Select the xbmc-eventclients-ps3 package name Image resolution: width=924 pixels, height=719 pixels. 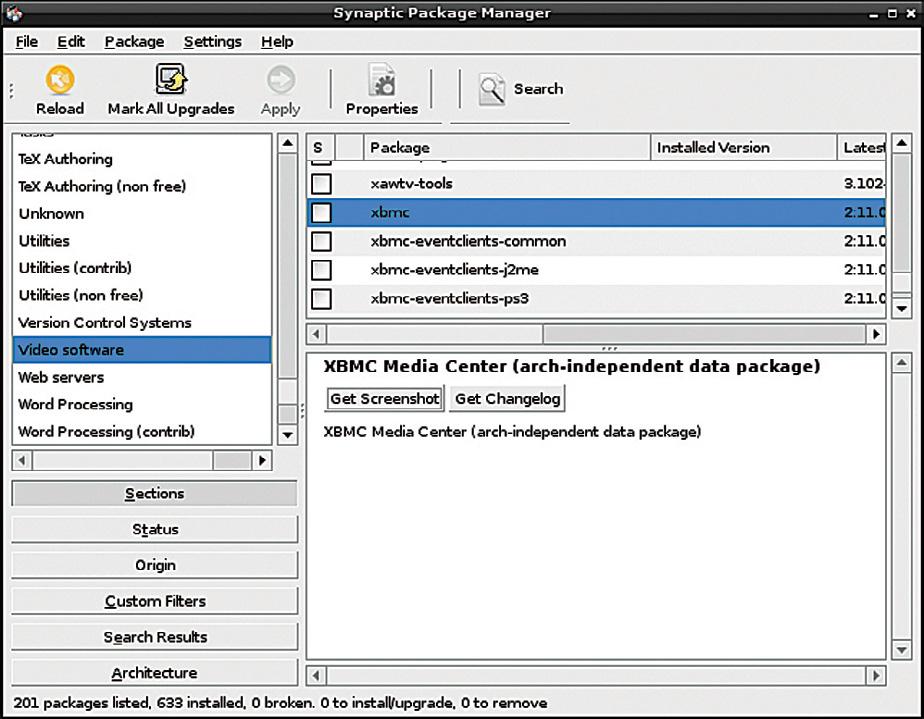[450, 298]
